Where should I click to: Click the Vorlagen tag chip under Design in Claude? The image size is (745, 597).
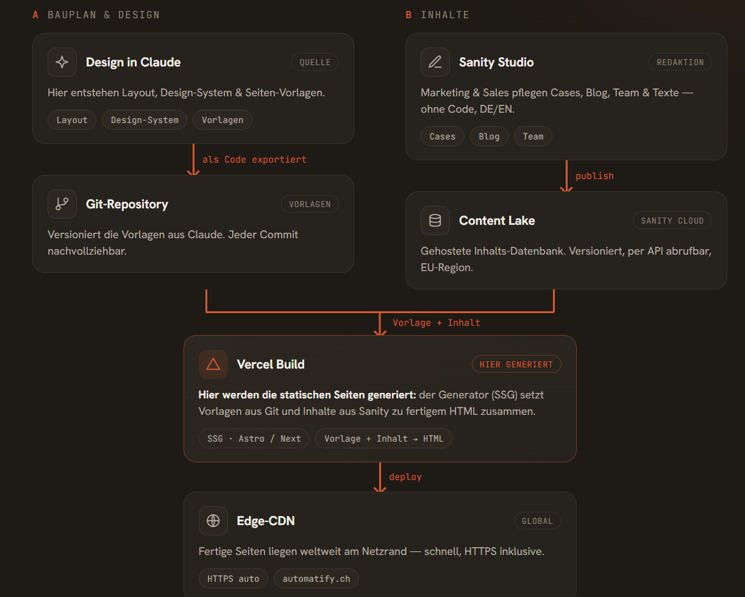pos(222,120)
